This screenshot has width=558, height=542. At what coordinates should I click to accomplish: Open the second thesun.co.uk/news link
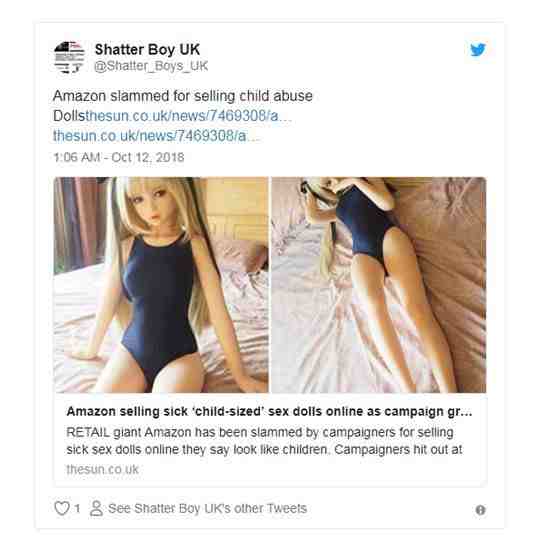(157, 136)
